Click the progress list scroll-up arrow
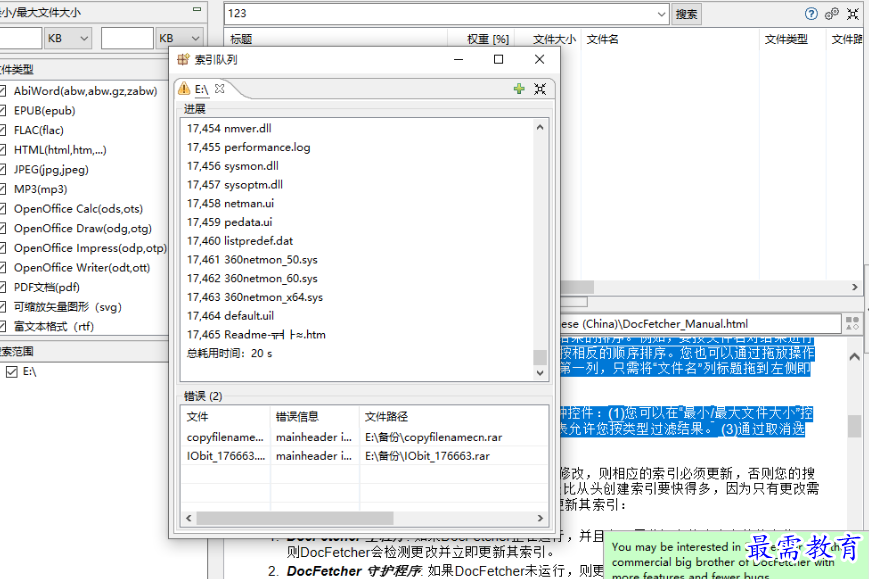This screenshot has height=579, width=869. pyautogui.click(x=540, y=127)
